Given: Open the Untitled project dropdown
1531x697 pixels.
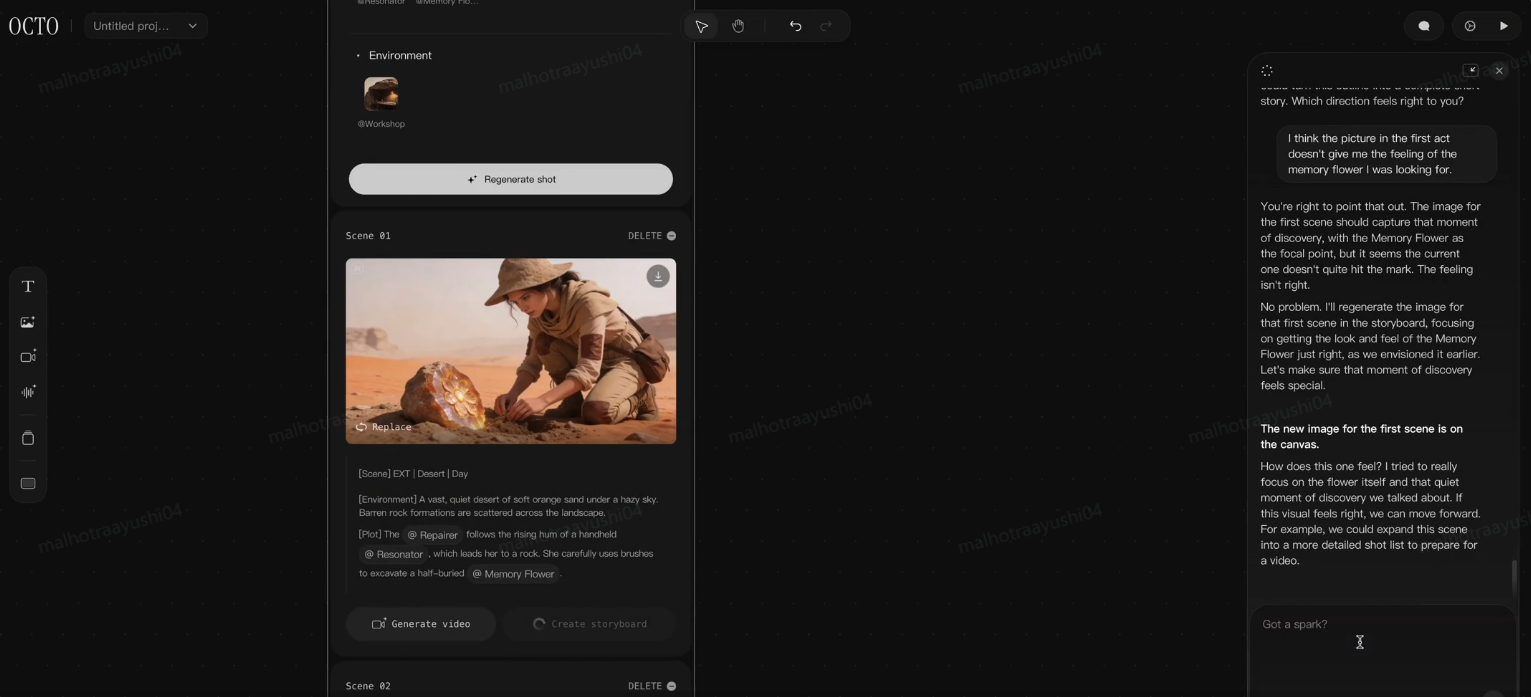Looking at the screenshot, I should (x=145, y=26).
